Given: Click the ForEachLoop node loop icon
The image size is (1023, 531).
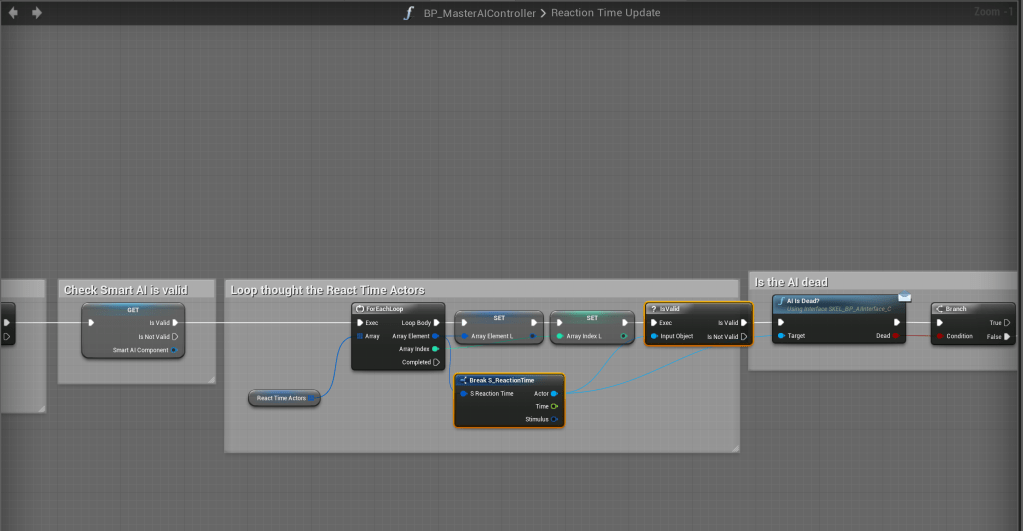Looking at the screenshot, I should click(359, 309).
